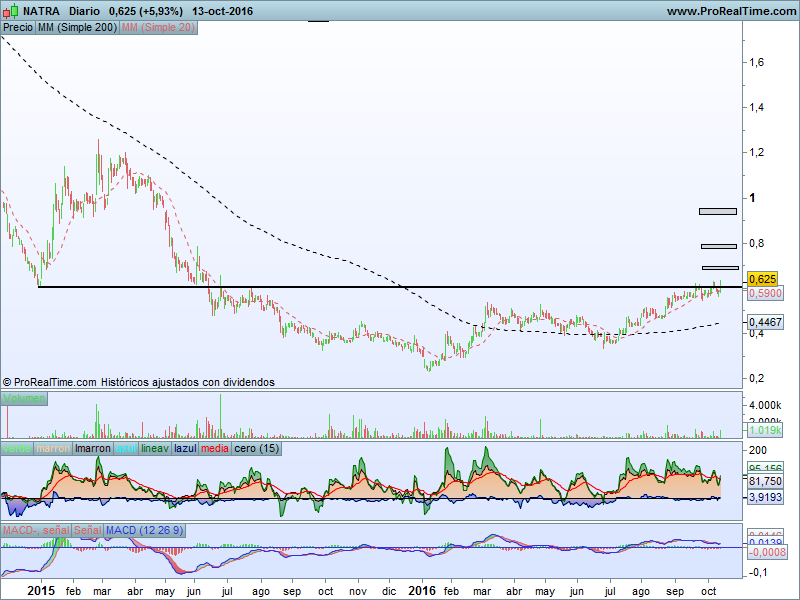Open the www.ProRealTime.com link

pos(730,11)
